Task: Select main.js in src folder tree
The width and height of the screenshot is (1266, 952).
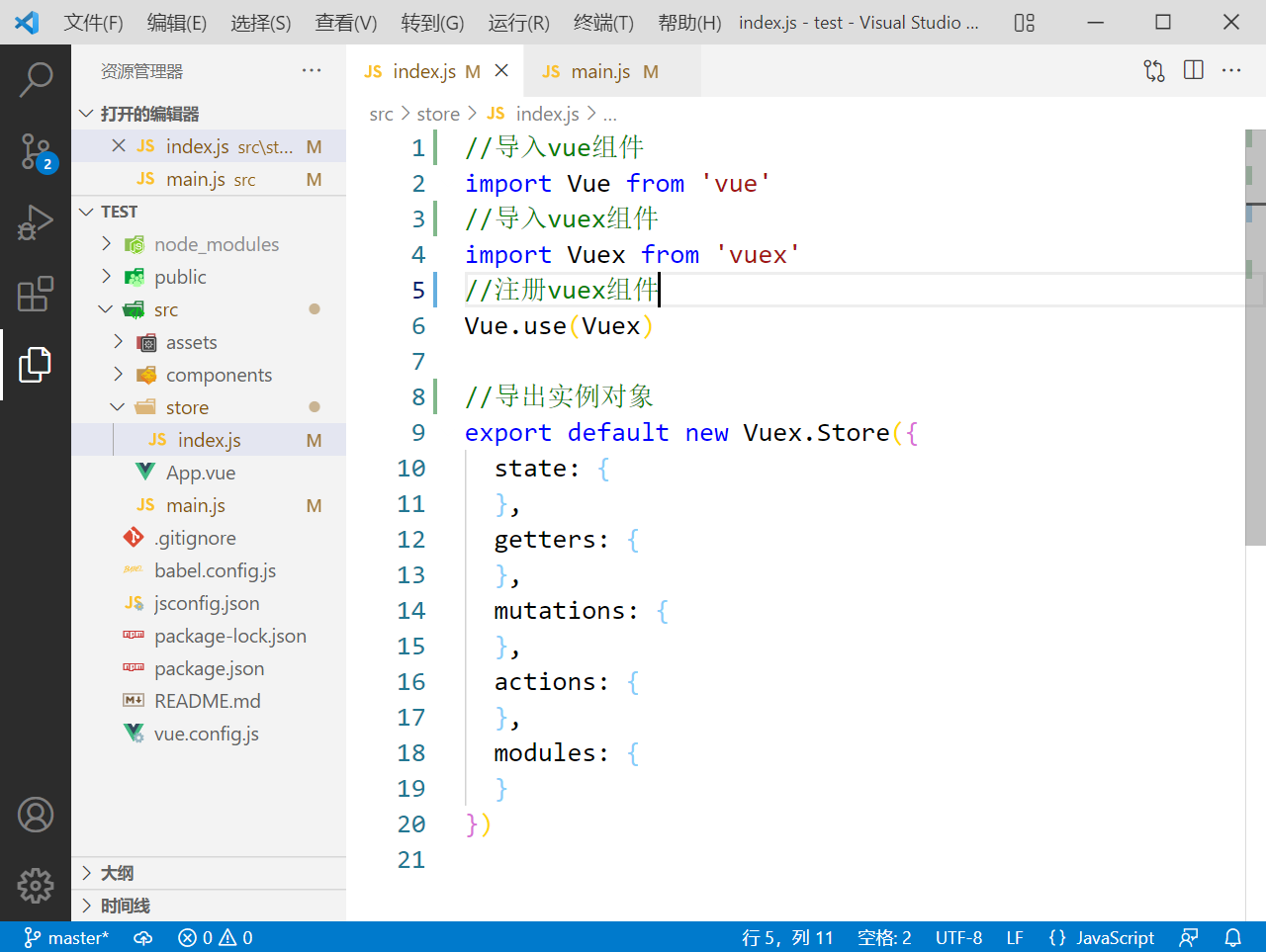Action: [209, 505]
